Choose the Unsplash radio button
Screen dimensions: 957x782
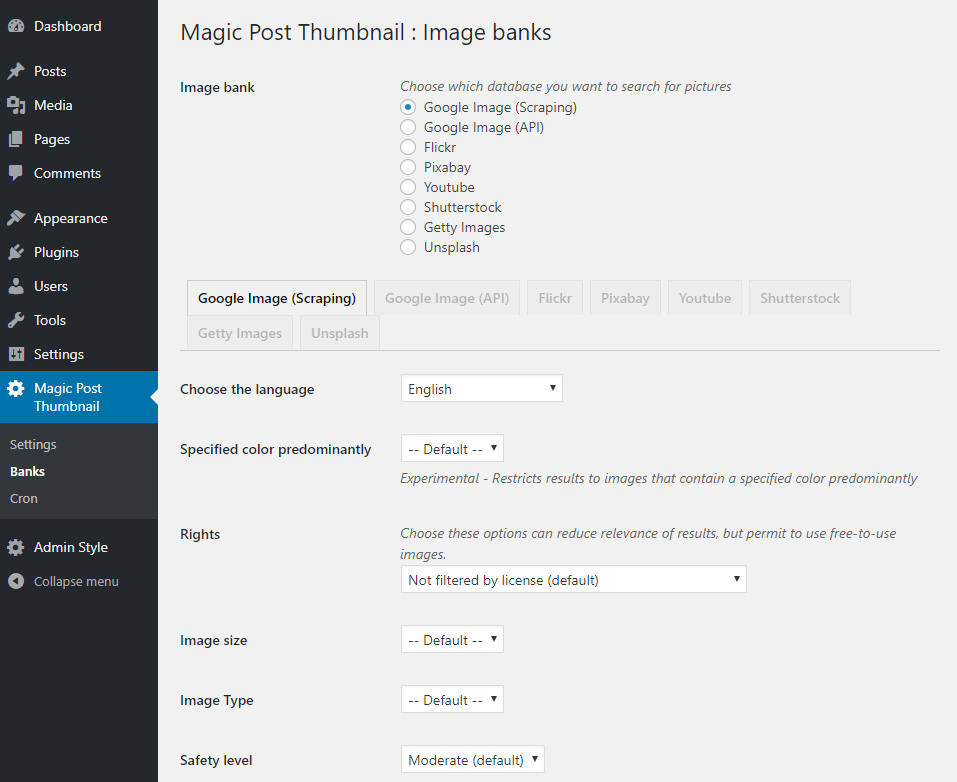(x=408, y=247)
